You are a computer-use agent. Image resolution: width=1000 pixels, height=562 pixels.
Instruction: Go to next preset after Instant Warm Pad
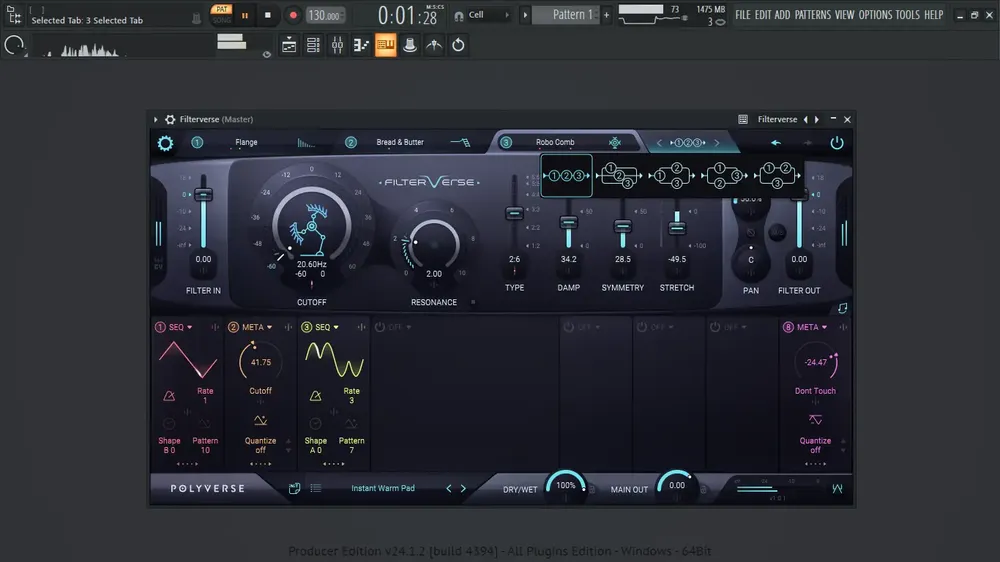coord(464,489)
